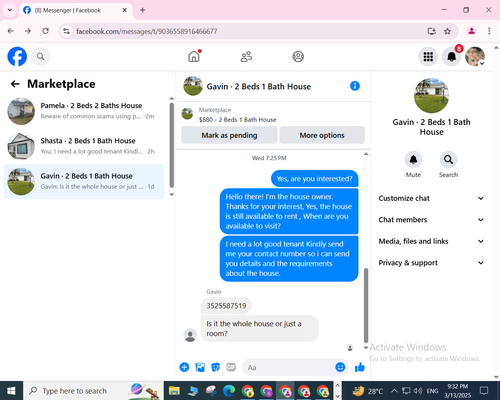
Task: Show hidden system tray icons
Action: pyautogui.click(x=394, y=391)
